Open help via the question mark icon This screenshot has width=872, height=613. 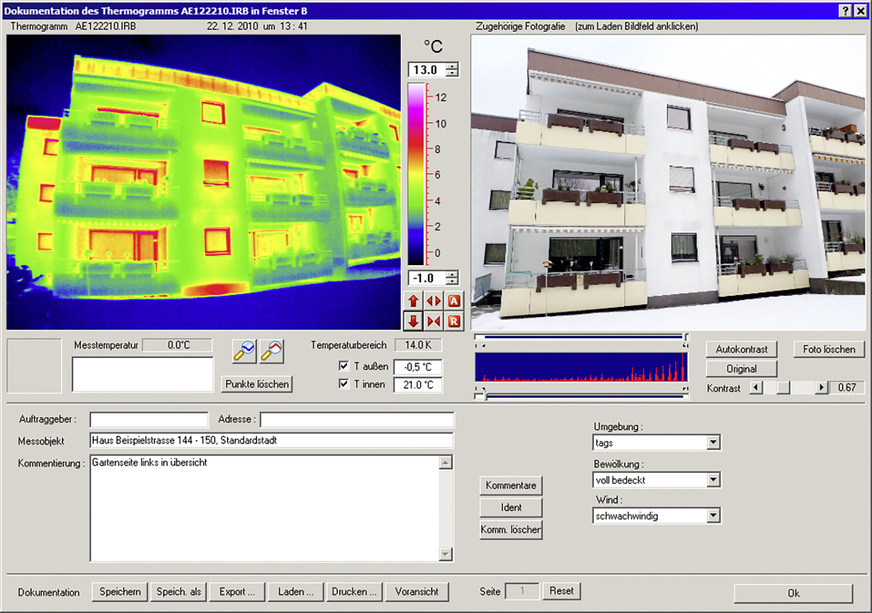tap(847, 10)
